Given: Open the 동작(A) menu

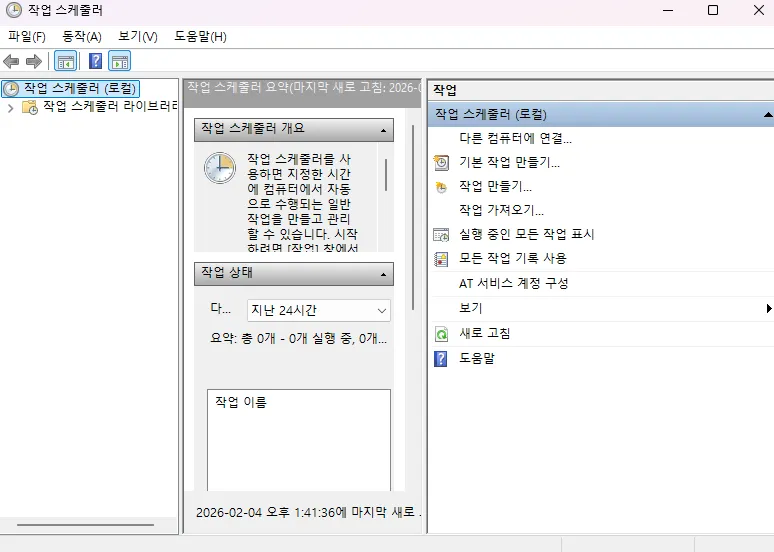Looking at the screenshot, I should pyautogui.click(x=82, y=37).
